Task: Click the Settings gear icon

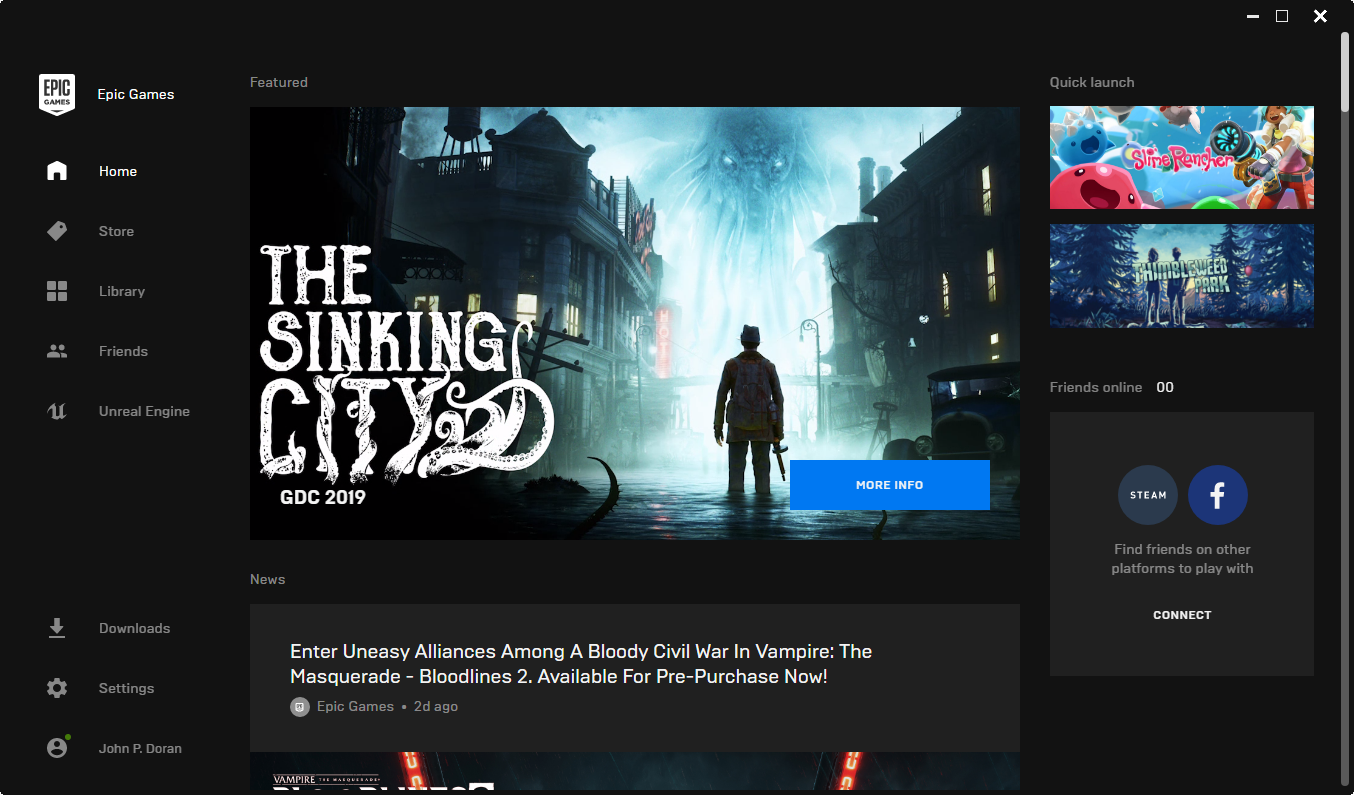Action: (x=57, y=688)
